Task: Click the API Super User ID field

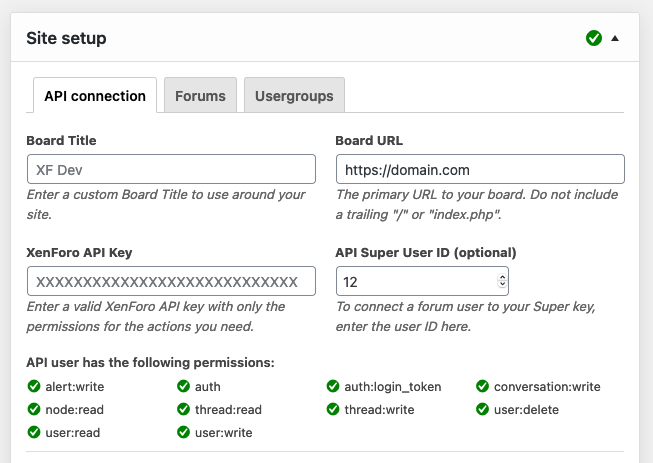Action: 416,281
